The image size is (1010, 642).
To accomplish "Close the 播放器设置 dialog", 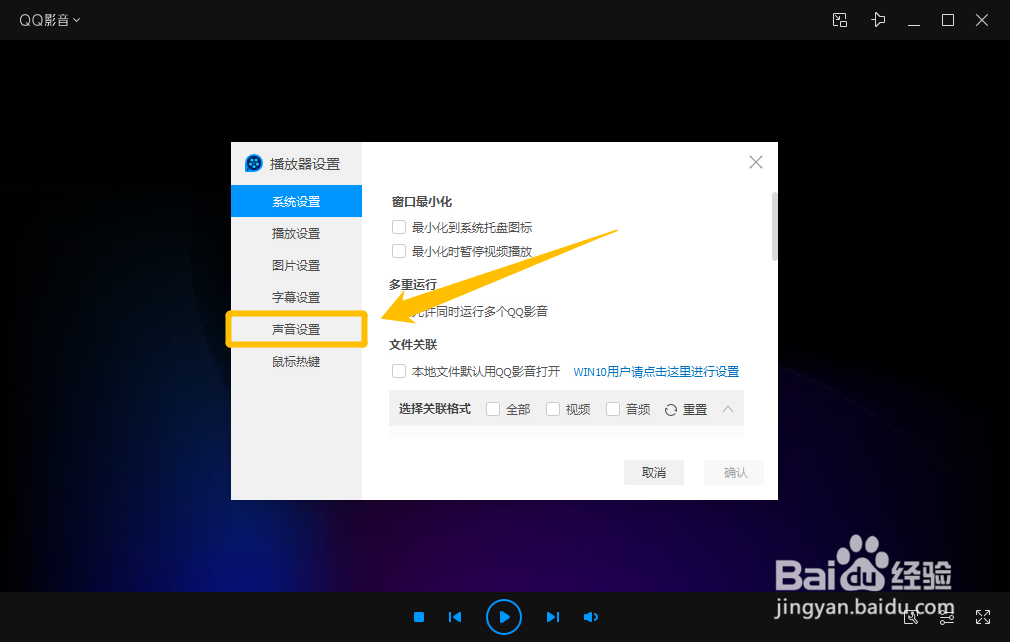I will (x=756, y=162).
